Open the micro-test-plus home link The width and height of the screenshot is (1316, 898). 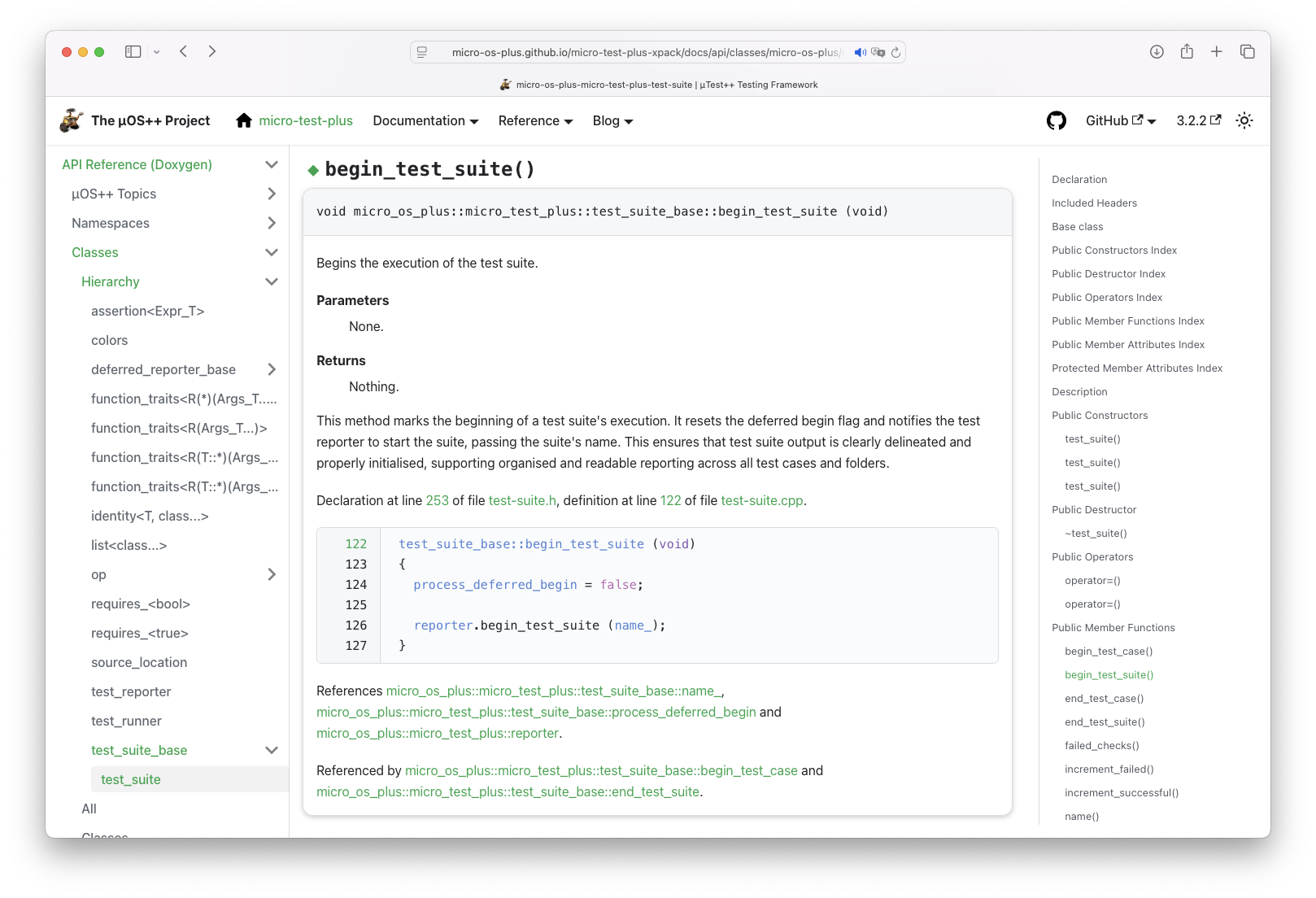coord(306,120)
